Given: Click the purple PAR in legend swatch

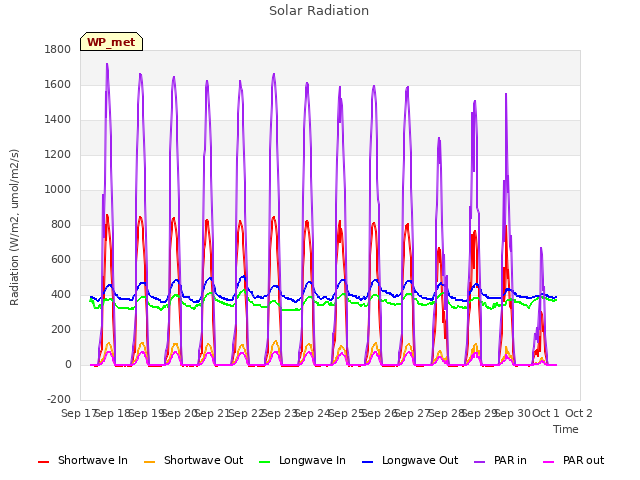Looking at the screenshot, I should pos(480,462).
